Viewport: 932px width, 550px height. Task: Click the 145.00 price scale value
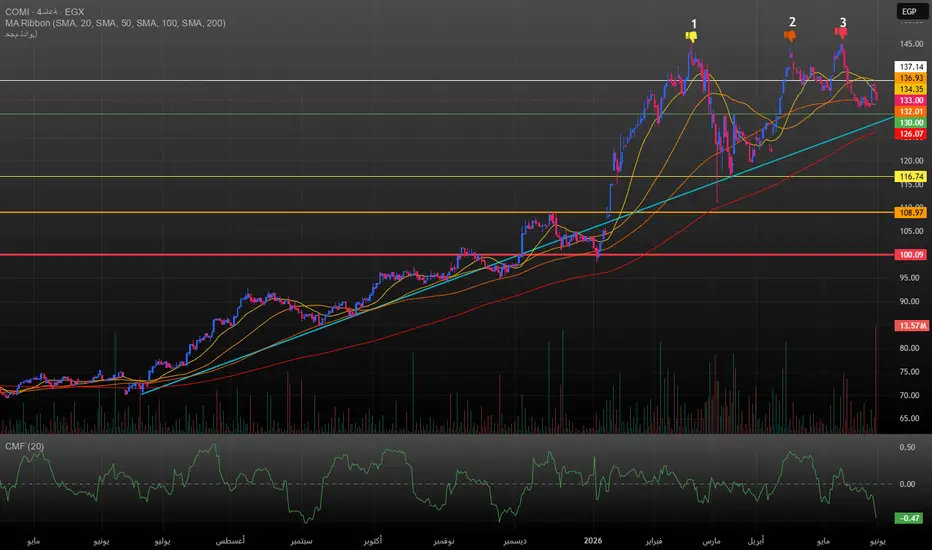point(911,44)
